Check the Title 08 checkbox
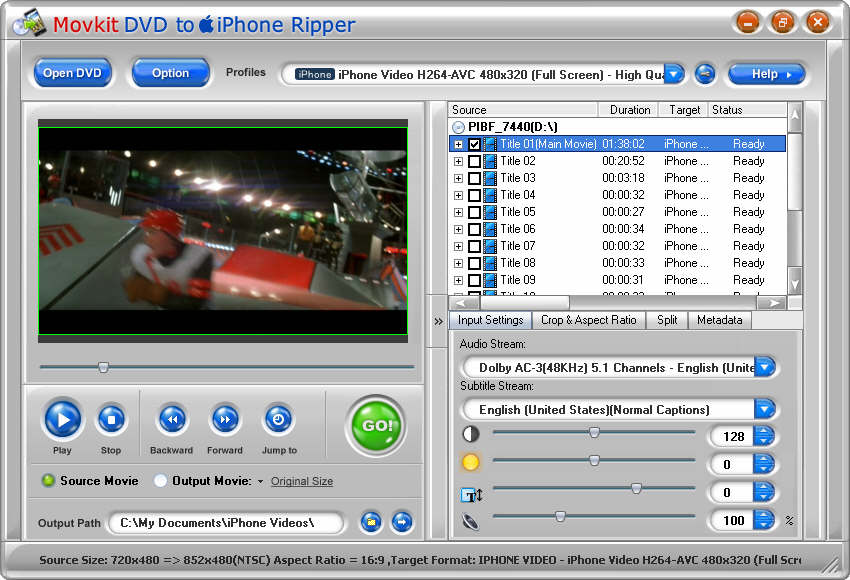850x580 pixels. coord(474,263)
